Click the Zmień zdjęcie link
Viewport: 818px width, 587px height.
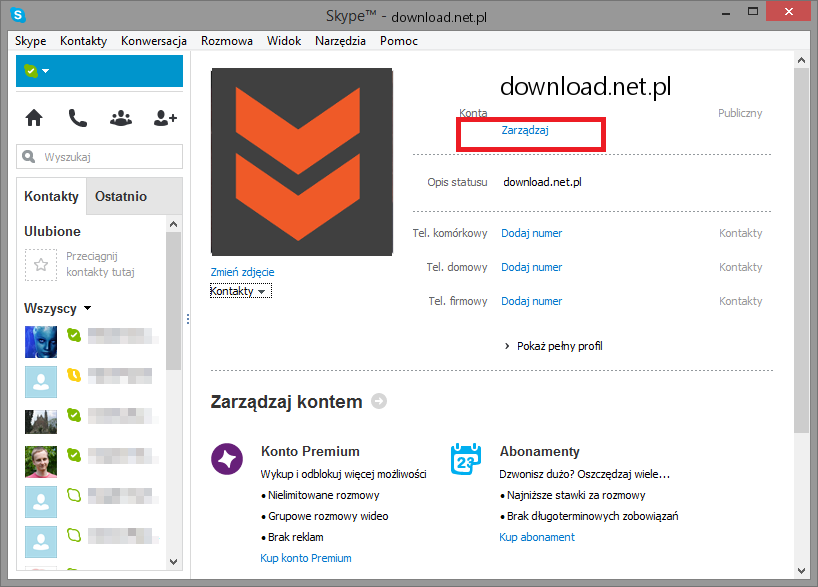point(242,272)
